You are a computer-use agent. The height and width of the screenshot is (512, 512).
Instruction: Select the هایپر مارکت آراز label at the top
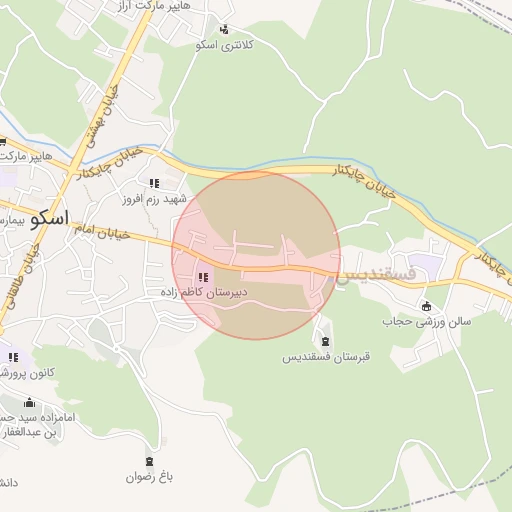[x=154, y=6]
